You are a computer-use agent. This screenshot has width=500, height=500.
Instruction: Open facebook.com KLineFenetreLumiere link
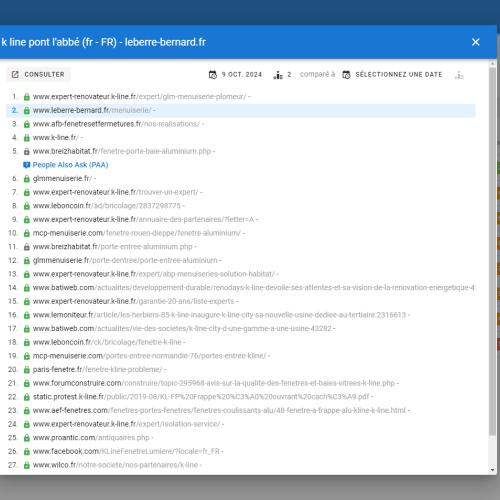126,451
